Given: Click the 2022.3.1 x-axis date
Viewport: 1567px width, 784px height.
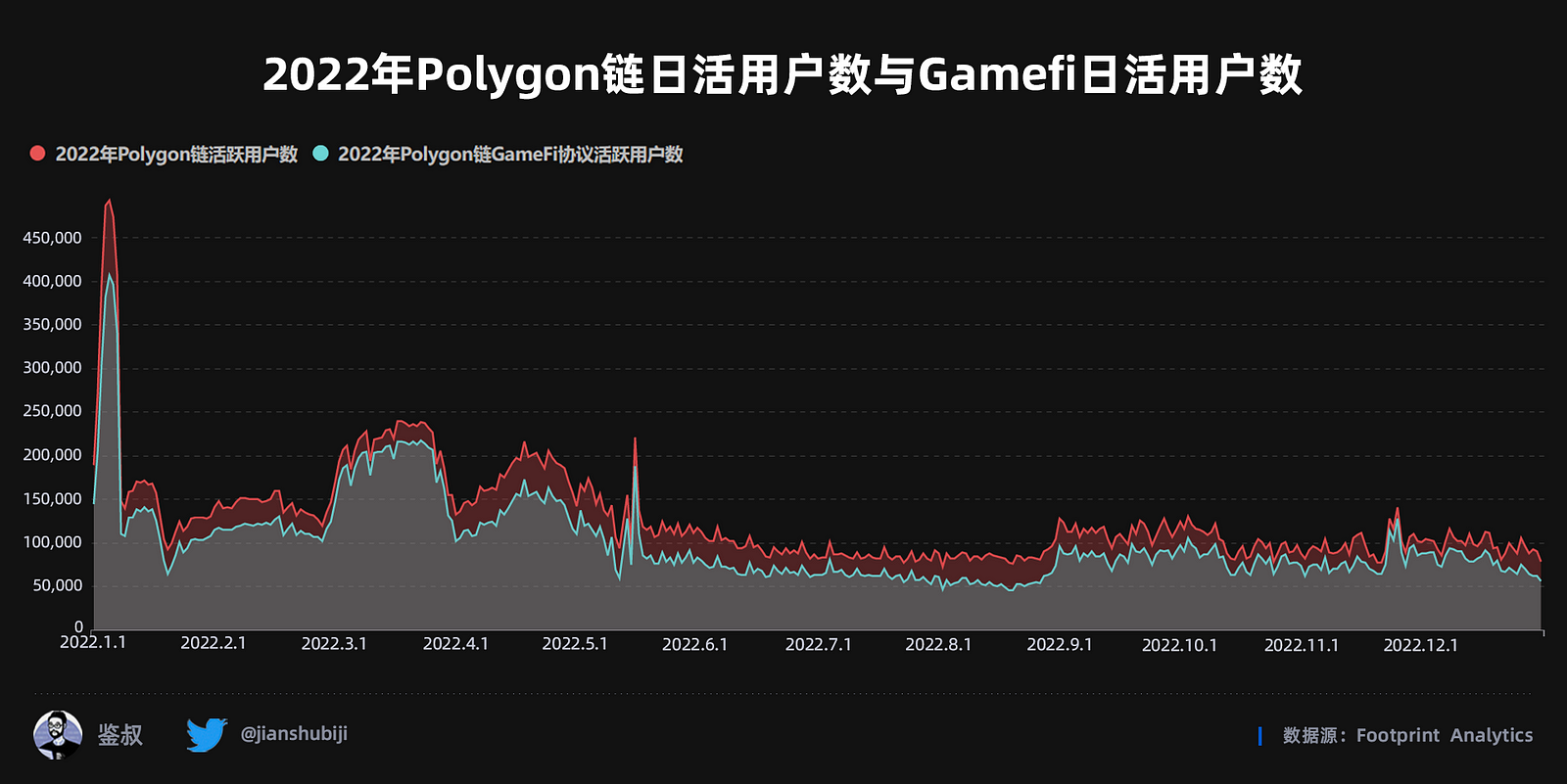Looking at the screenshot, I should click(334, 644).
